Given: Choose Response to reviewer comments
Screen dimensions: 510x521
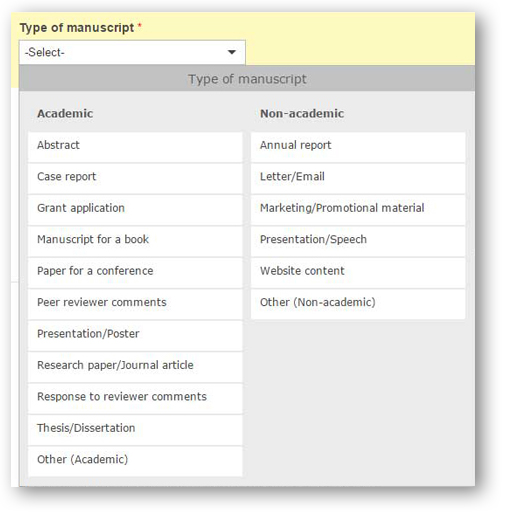Looking at the screenshot, I should [x=135, y=398].
